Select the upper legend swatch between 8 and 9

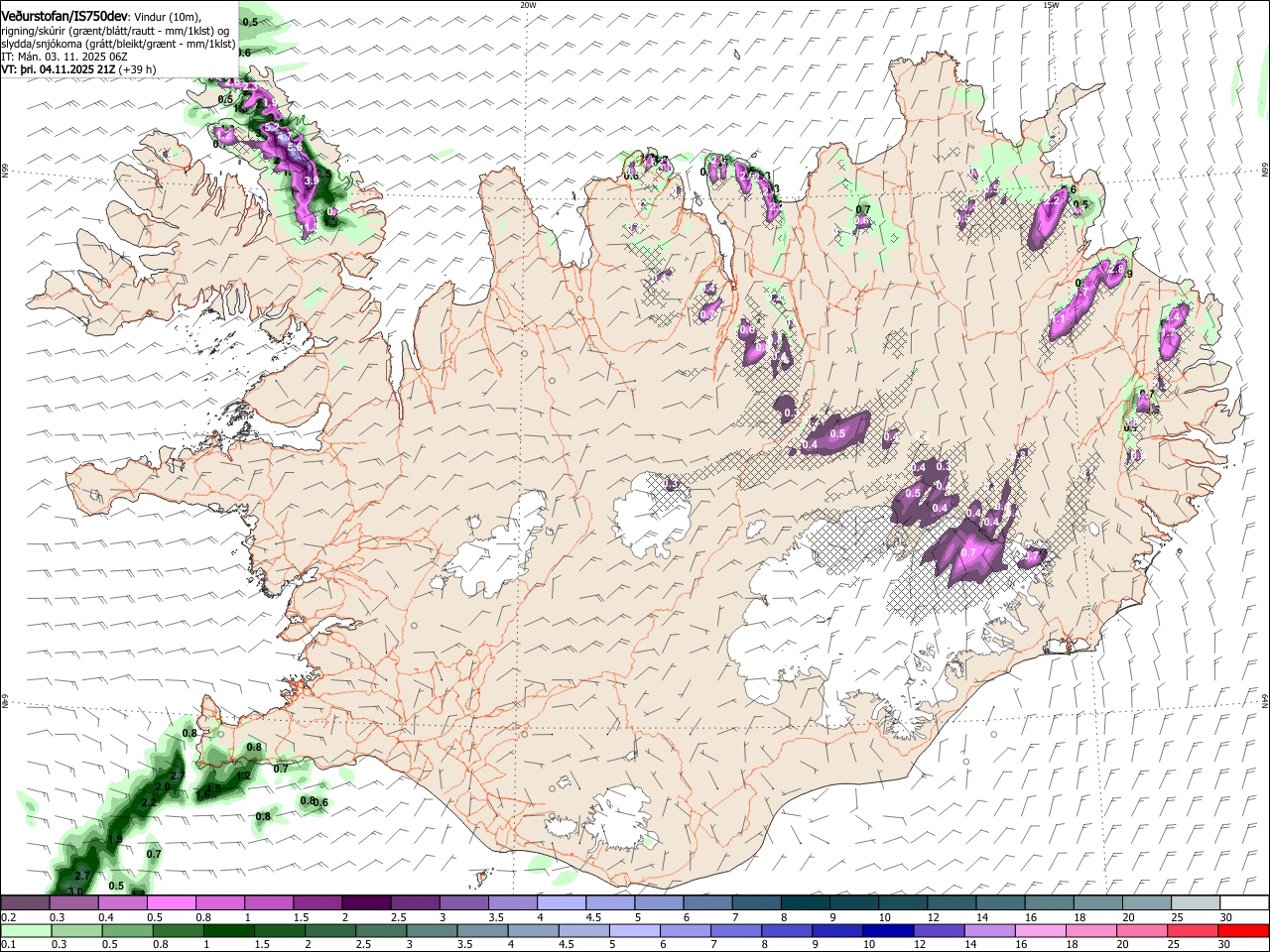pyautogui.click(x=805, y=902)
